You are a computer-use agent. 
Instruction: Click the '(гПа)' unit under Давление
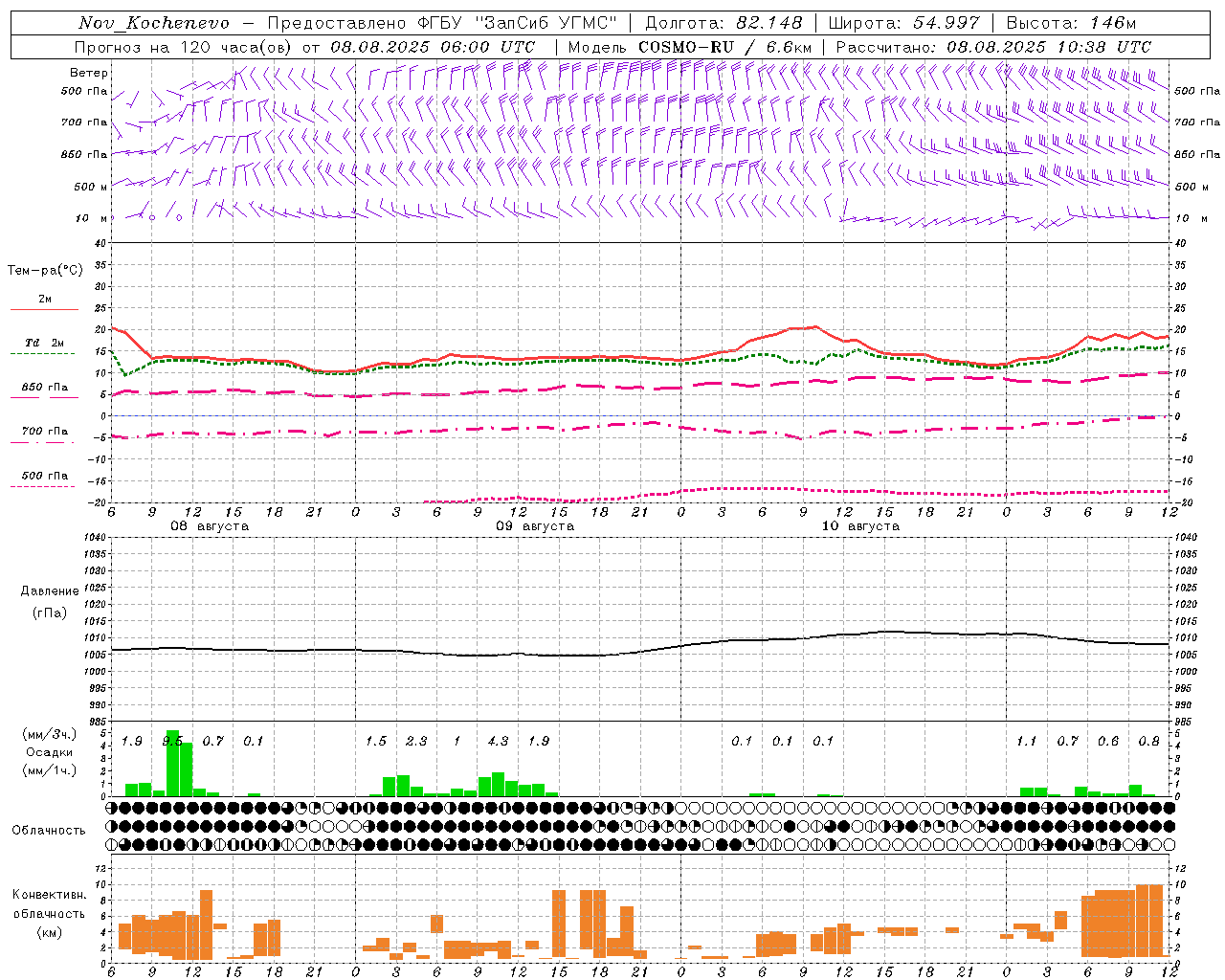pos(50,612)
